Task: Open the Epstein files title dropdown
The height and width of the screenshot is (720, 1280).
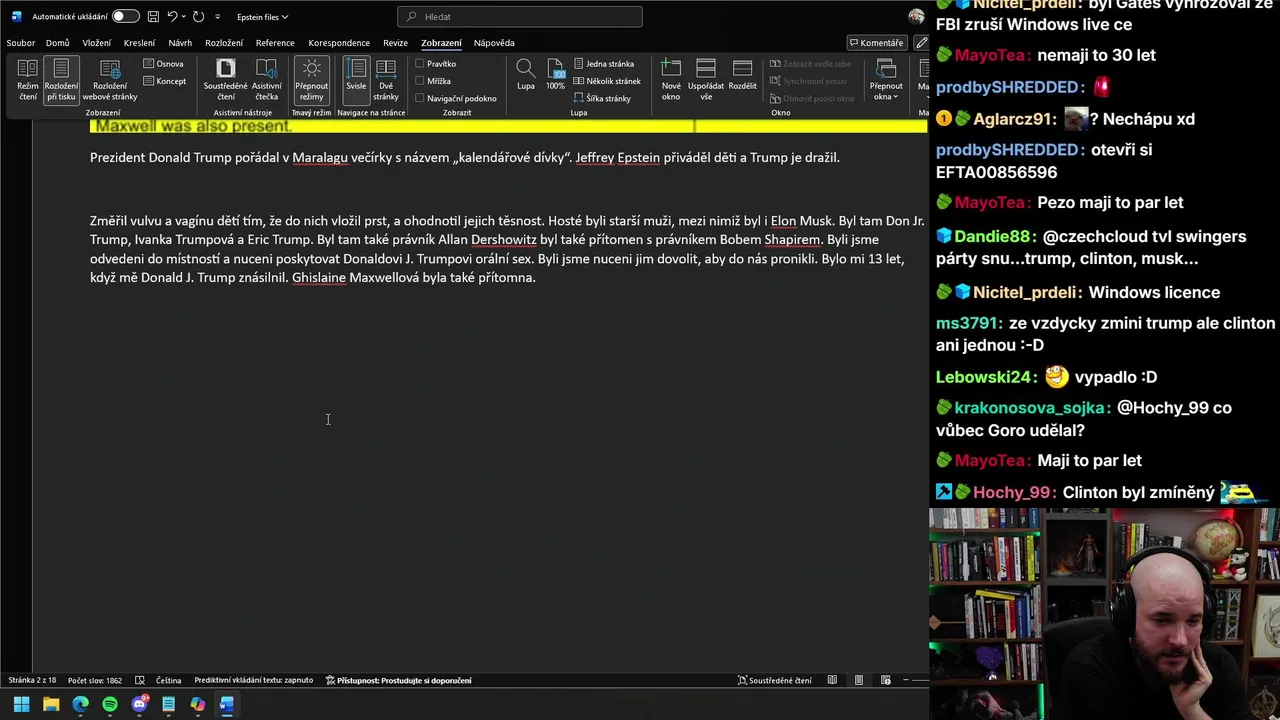Action: tap(262, 17)
